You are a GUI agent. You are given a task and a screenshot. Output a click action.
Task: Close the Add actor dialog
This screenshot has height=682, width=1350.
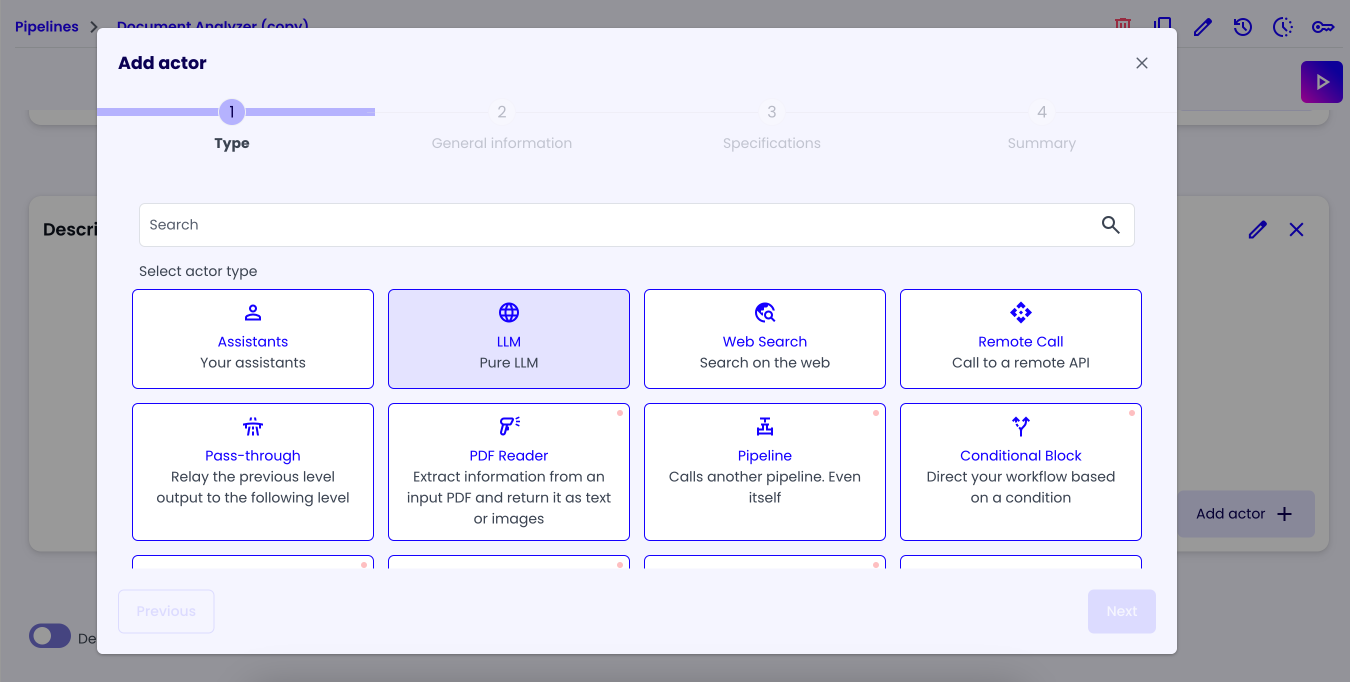tap(1142, 63)
